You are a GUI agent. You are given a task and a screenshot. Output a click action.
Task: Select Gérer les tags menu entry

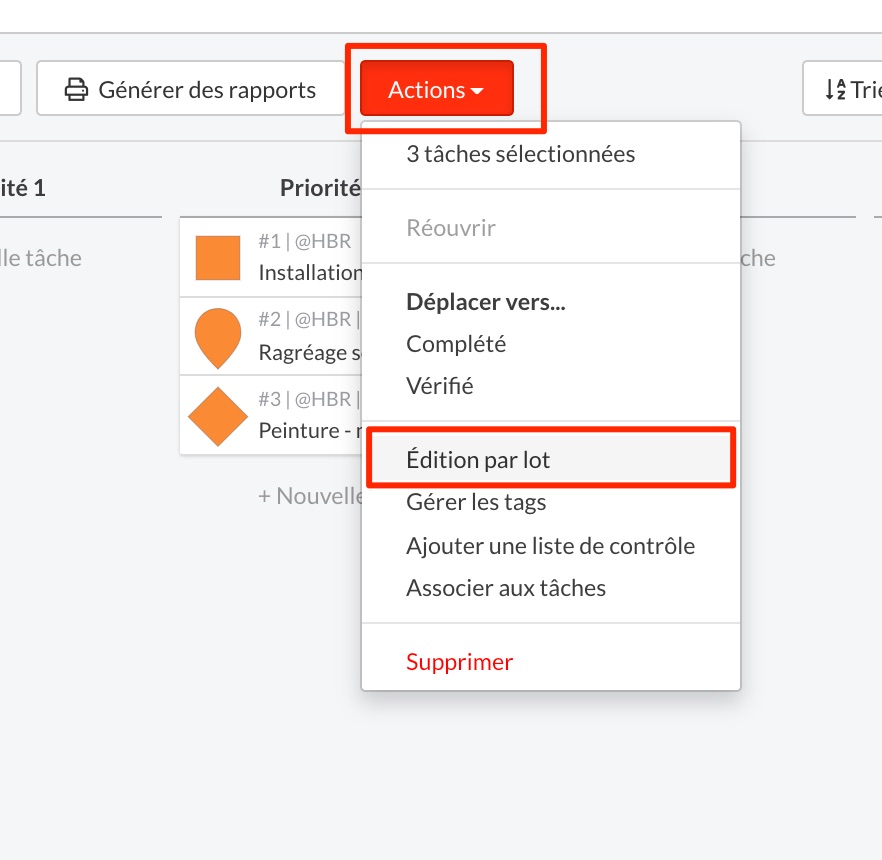(476, 502)
